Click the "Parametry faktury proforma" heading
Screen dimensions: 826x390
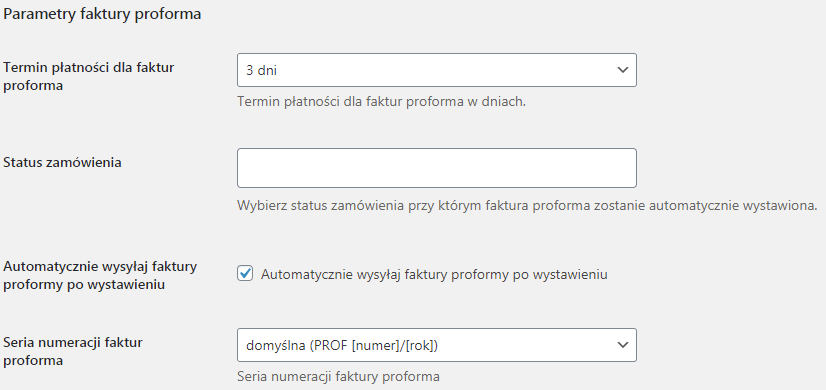pos(102,14)
